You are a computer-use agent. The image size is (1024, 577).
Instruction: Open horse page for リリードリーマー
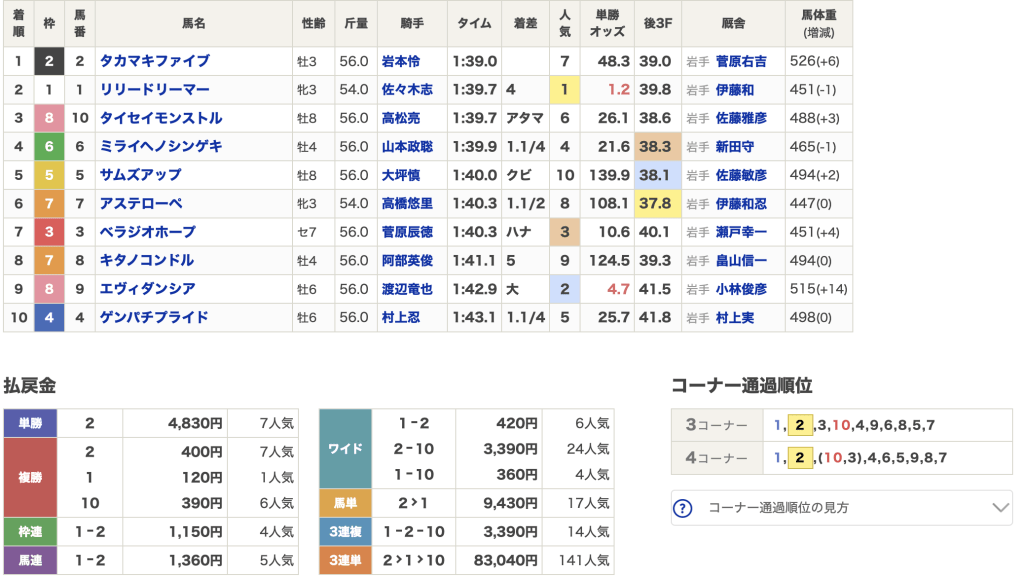(155, 89)
